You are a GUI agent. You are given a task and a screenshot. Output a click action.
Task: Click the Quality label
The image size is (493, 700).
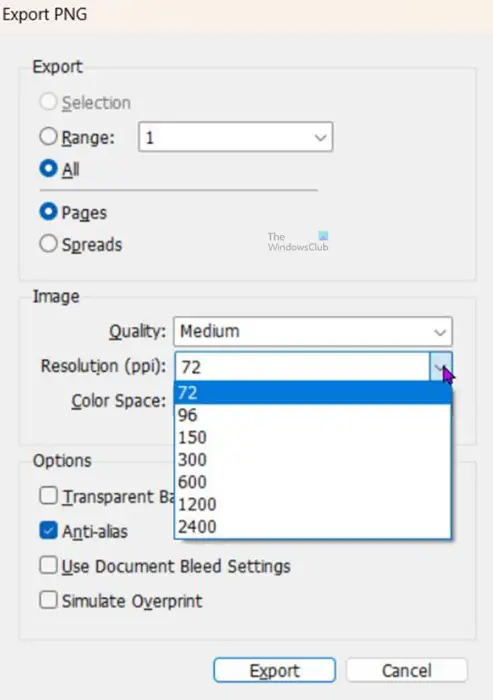pyautogui.click(x=137, y=332)
